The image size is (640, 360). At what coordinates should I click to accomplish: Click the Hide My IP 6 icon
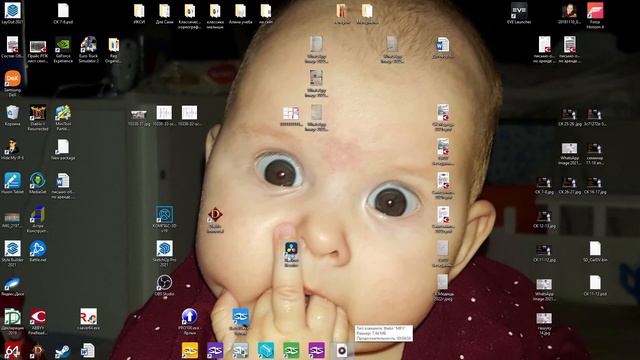12,147
